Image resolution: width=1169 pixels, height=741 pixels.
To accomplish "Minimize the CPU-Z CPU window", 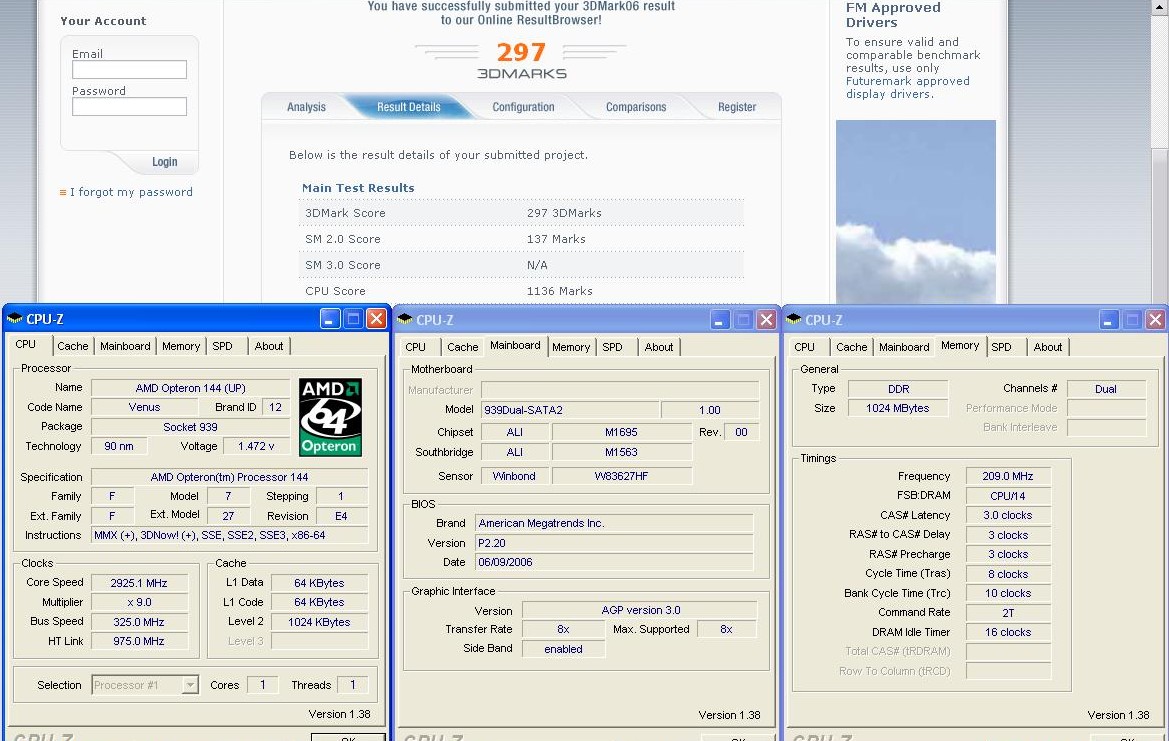I will [330, 319].
